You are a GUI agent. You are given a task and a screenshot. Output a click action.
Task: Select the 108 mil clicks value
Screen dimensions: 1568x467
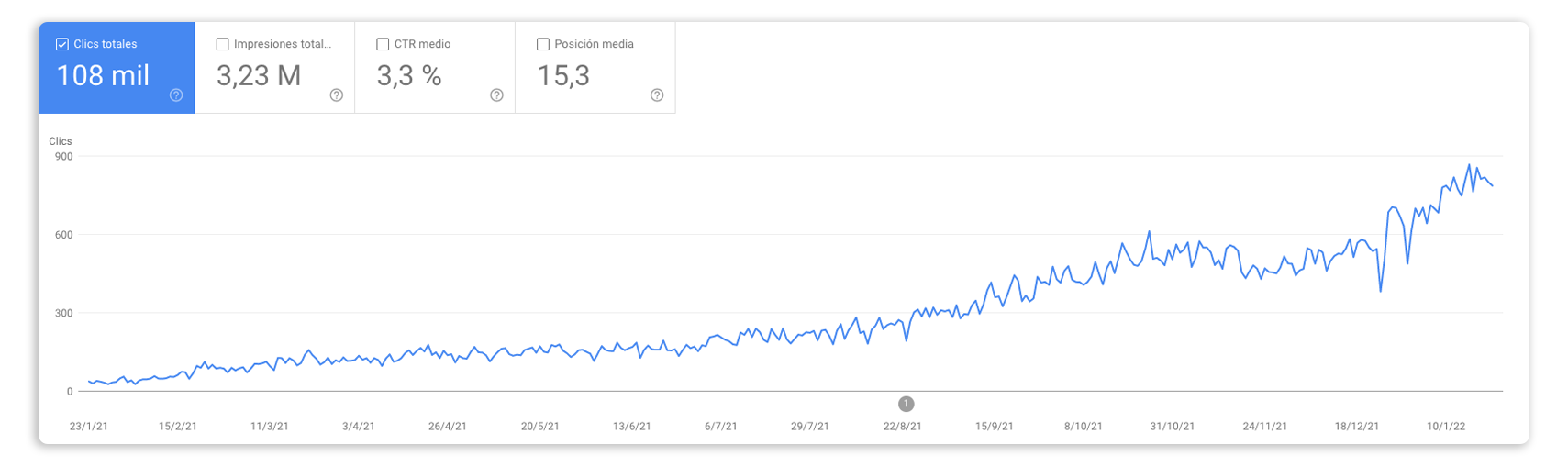pyautogui.click(x=103, y=75)
